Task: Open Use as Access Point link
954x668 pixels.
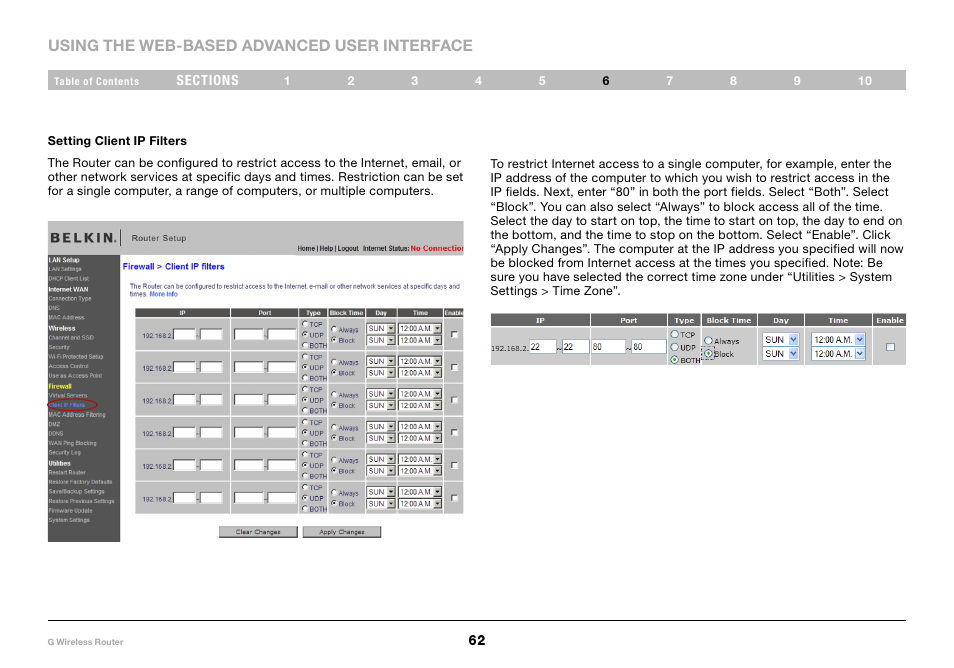Action: pos(75,375)
